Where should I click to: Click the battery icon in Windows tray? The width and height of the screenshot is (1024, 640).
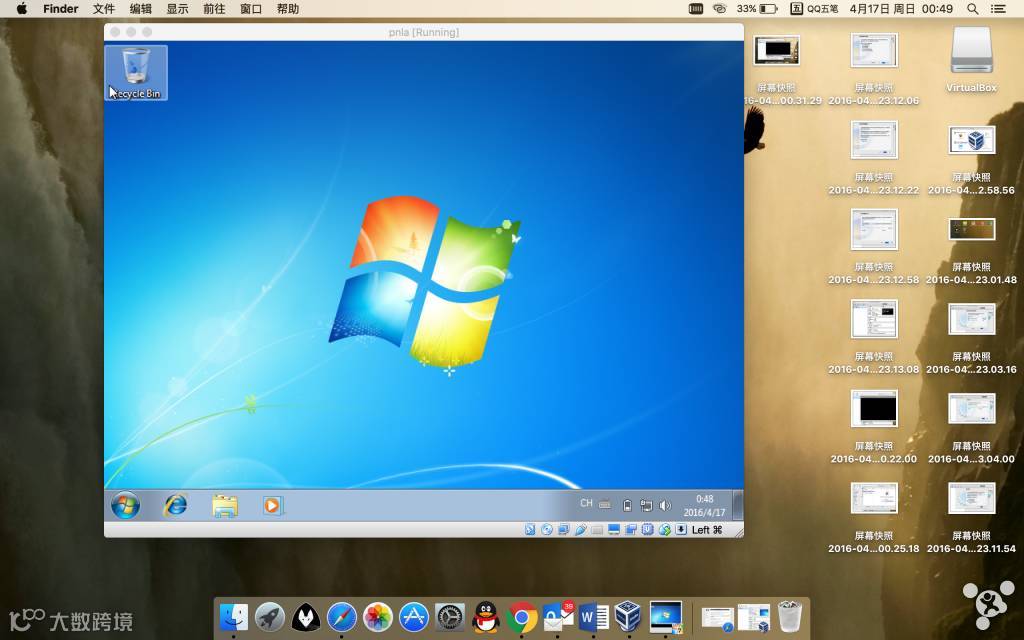(x=628, y=505)
